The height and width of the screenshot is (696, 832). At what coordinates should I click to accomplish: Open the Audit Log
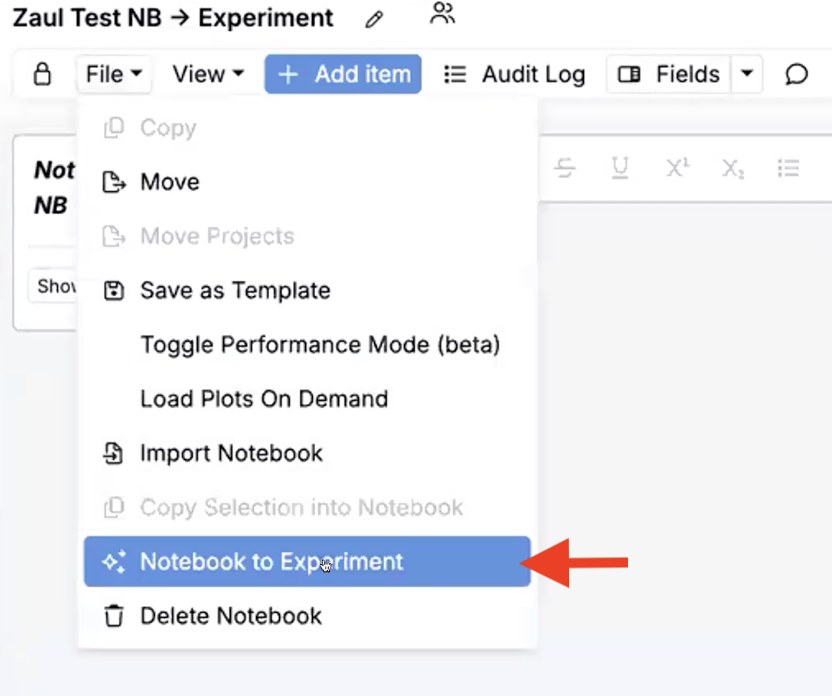click(x=515, y=74)
